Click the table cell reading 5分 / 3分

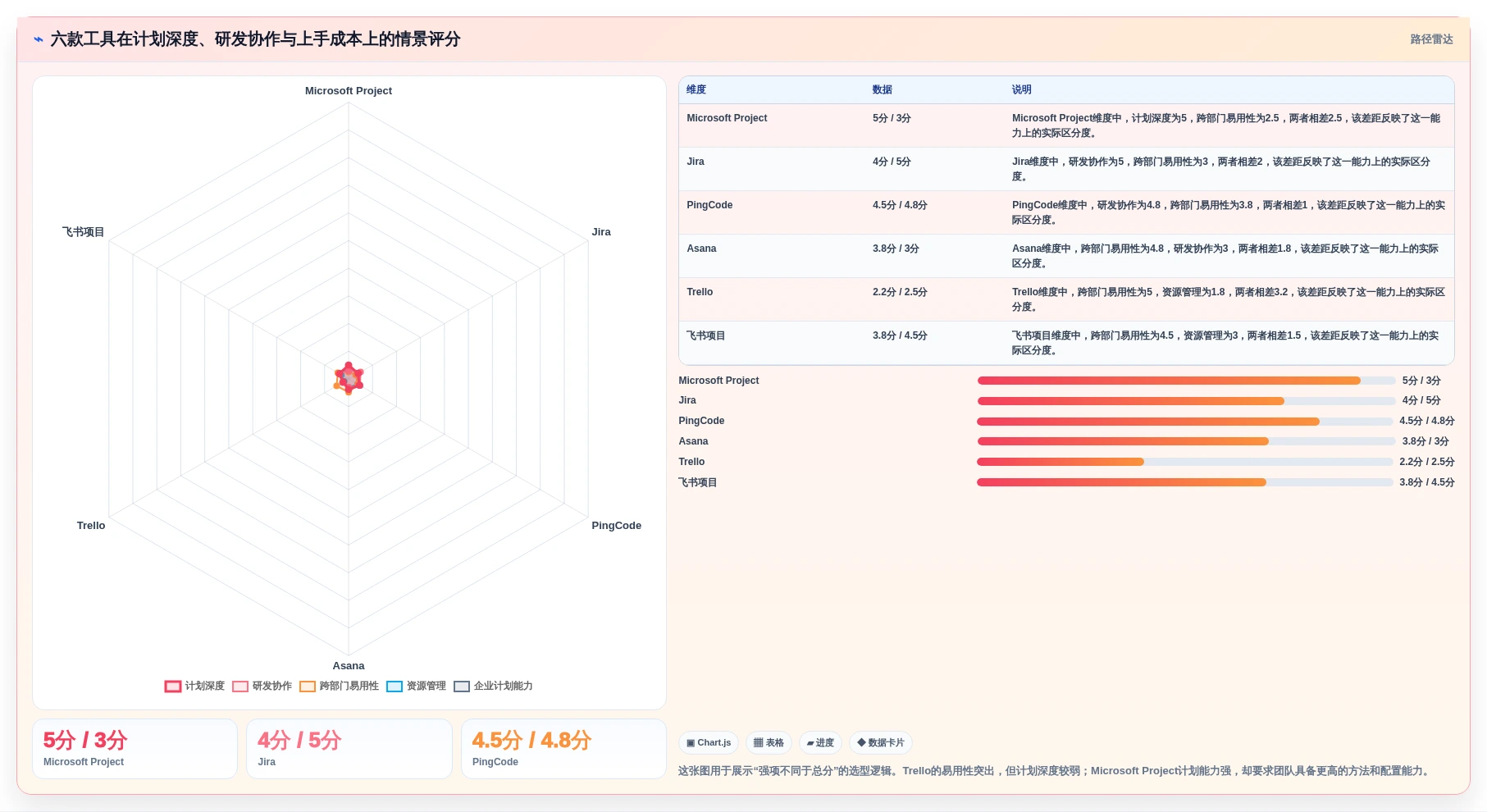[x=892, y=118]
